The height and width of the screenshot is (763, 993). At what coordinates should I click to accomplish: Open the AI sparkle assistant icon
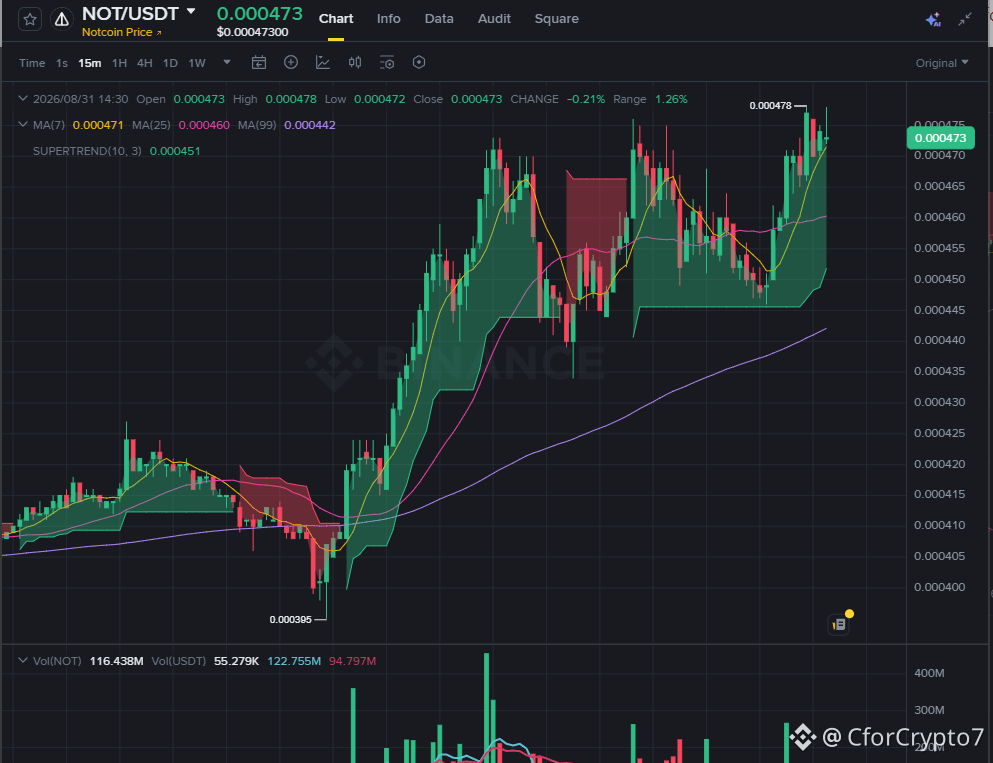click(933, 20)
